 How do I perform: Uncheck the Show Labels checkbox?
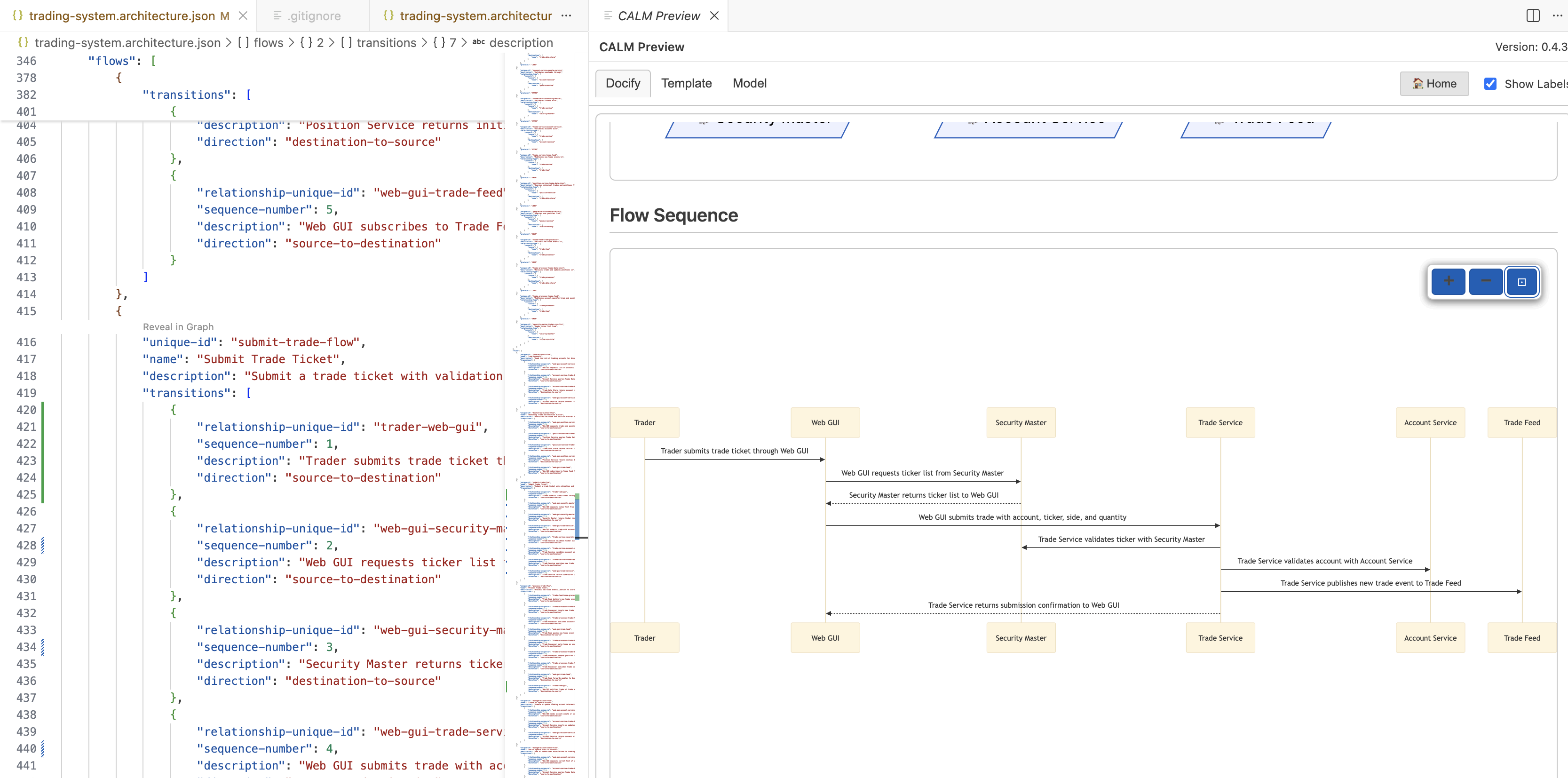(x=1491, y=83)
